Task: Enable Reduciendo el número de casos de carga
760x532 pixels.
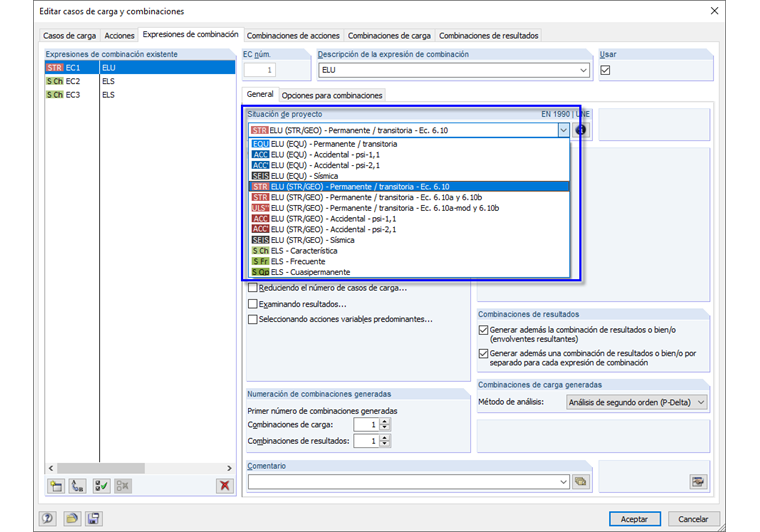Action: point(253,288)
